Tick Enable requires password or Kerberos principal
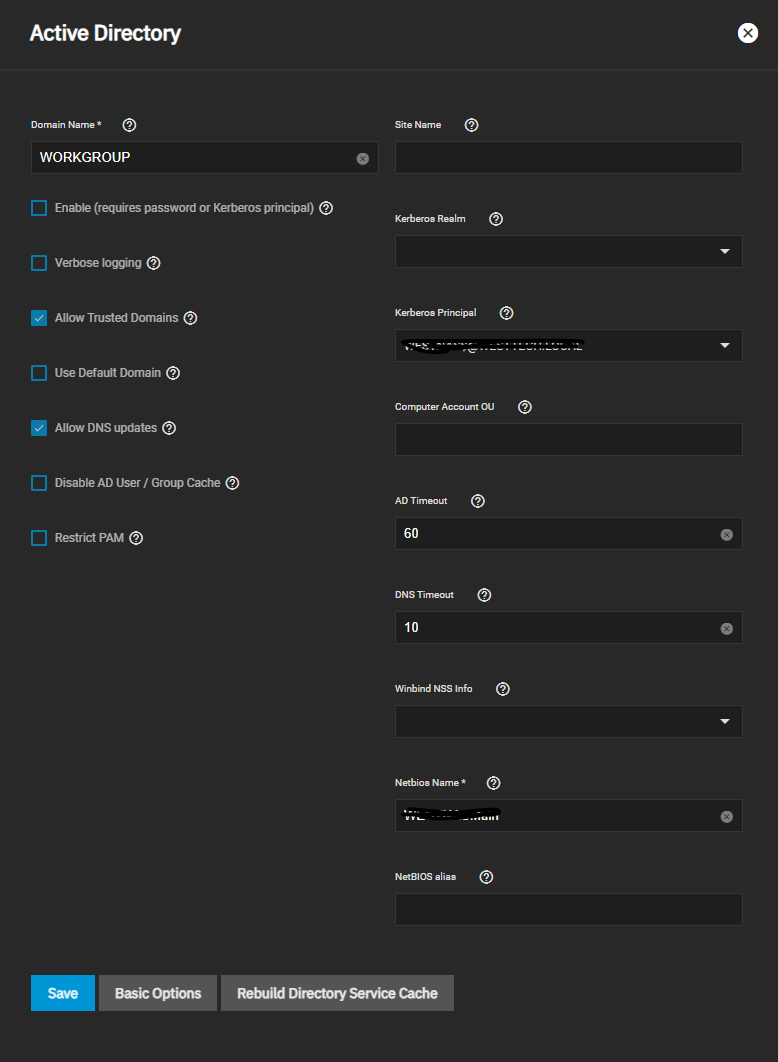The height and width of the screenshot is (1062, 778). 39,208
